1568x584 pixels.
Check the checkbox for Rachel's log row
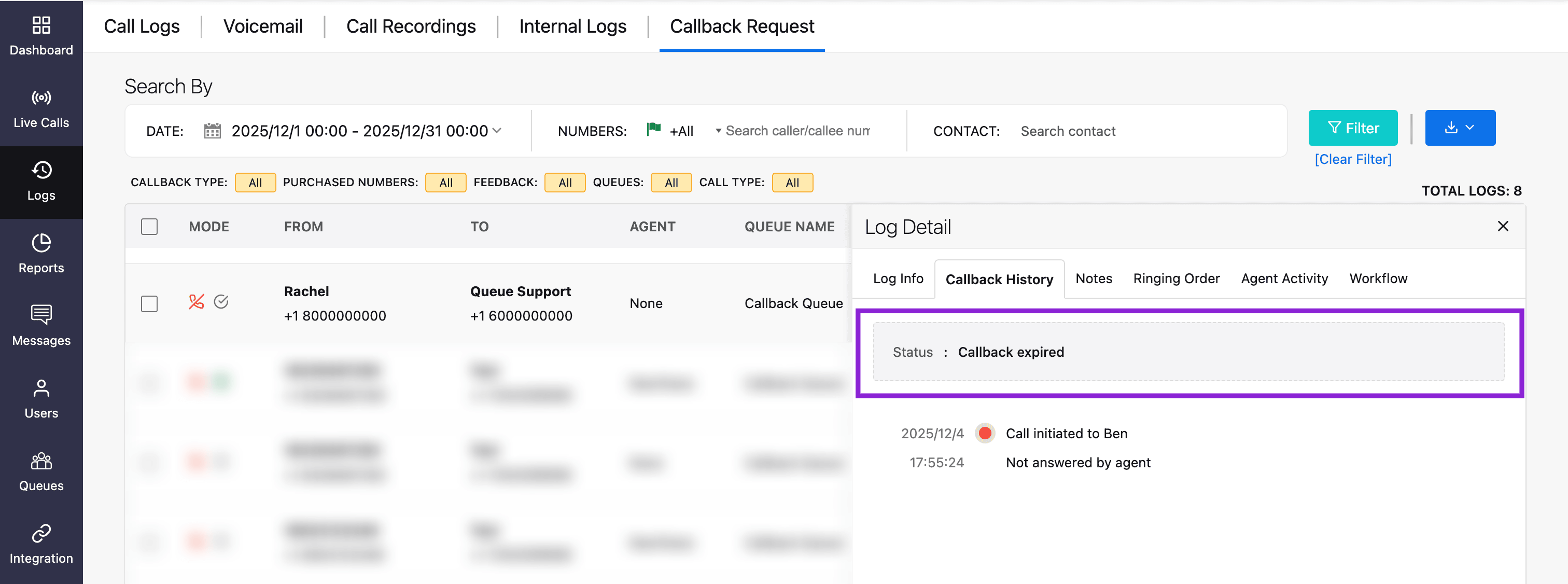(x=149, y=303)
